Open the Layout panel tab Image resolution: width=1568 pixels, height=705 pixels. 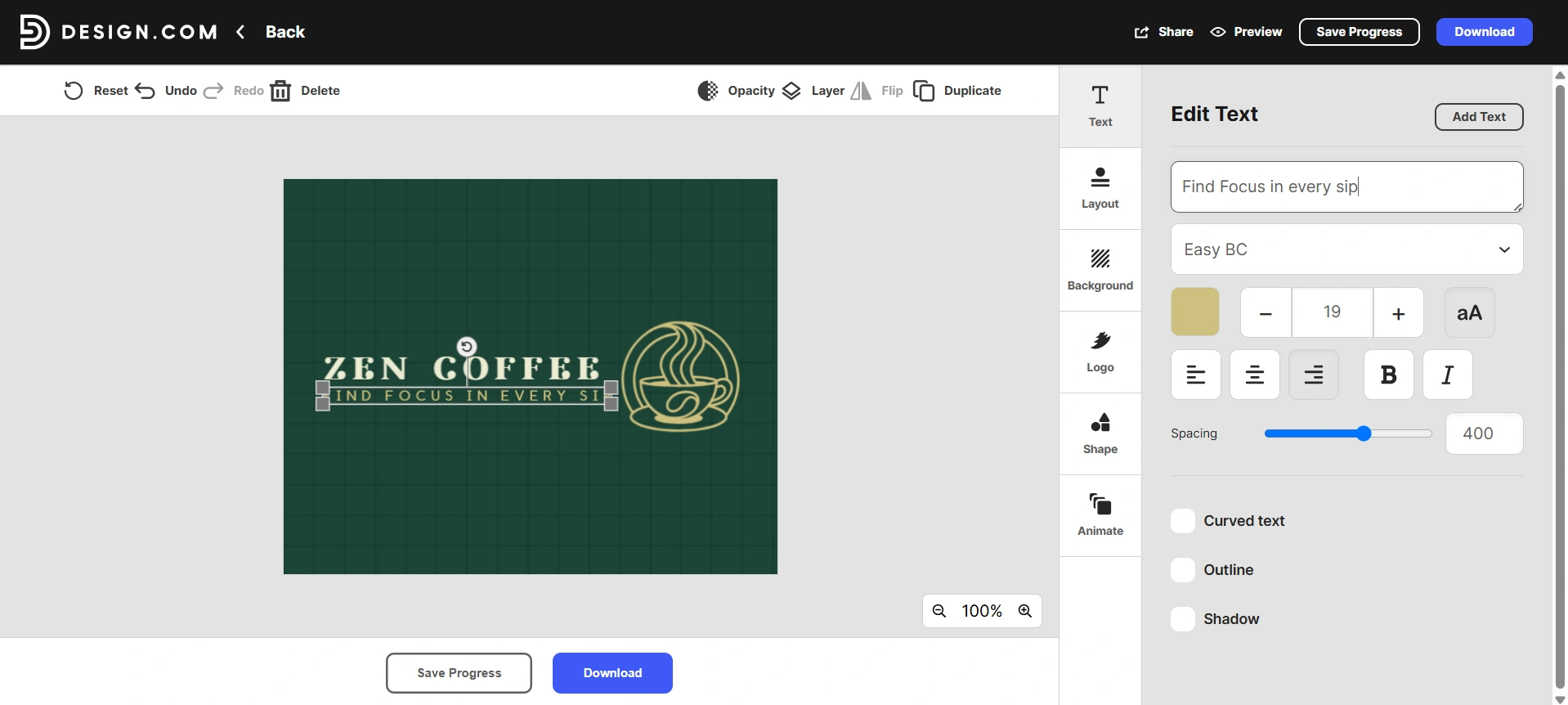pyautogui.click(x=1100, y=188)
